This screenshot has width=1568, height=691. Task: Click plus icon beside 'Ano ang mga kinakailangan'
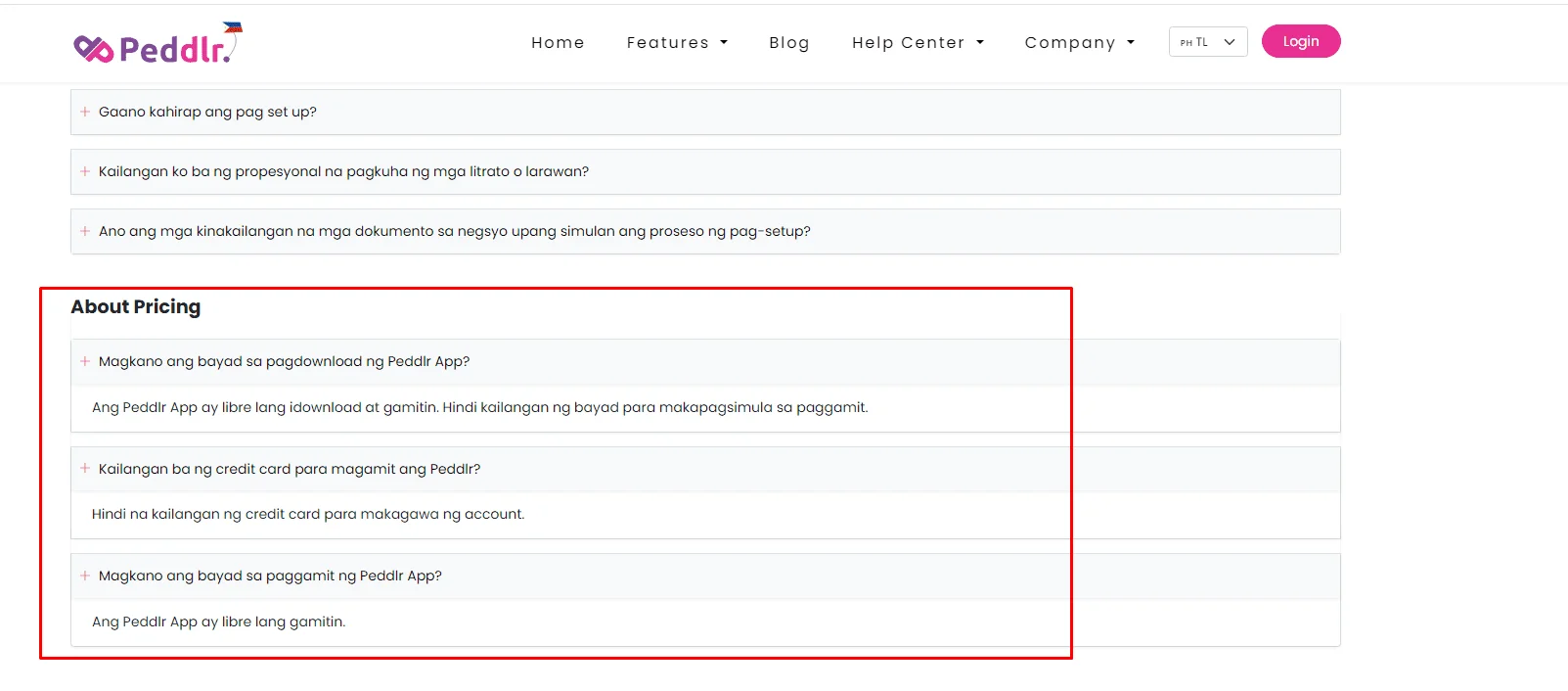tap(85, 231)
